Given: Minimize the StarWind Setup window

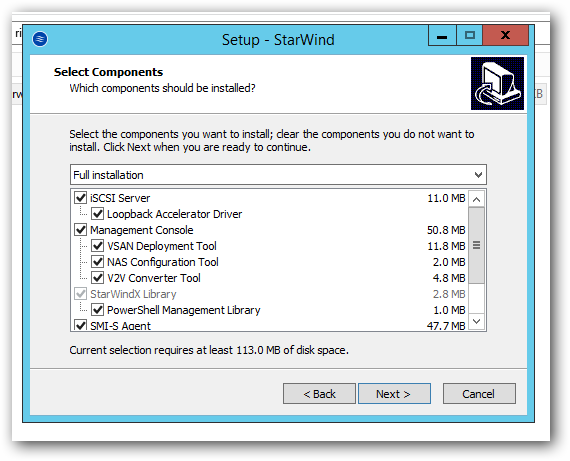Looking at the screenshot, I should (442, 36).
